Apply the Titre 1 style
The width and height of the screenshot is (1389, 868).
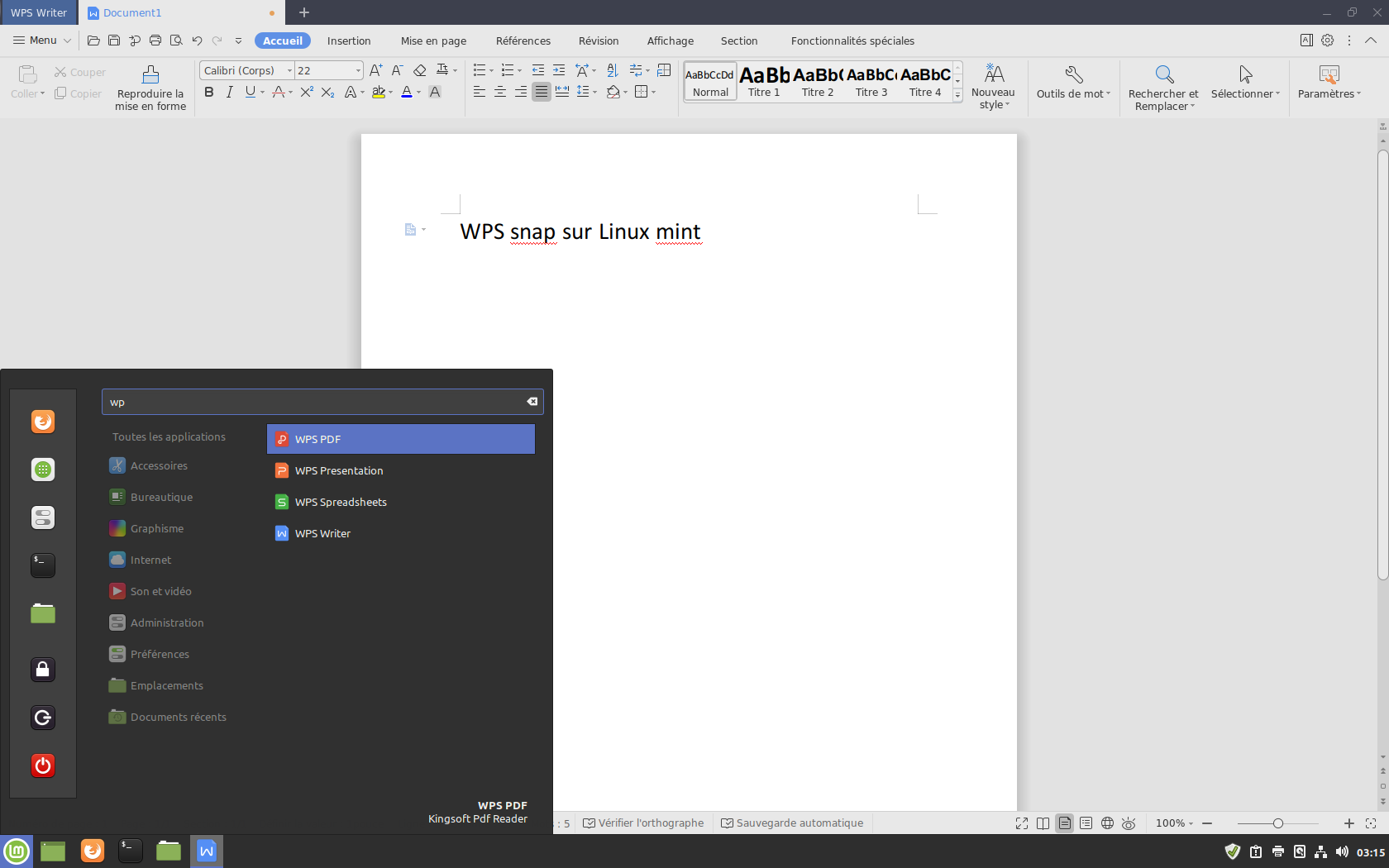point(764,82)
